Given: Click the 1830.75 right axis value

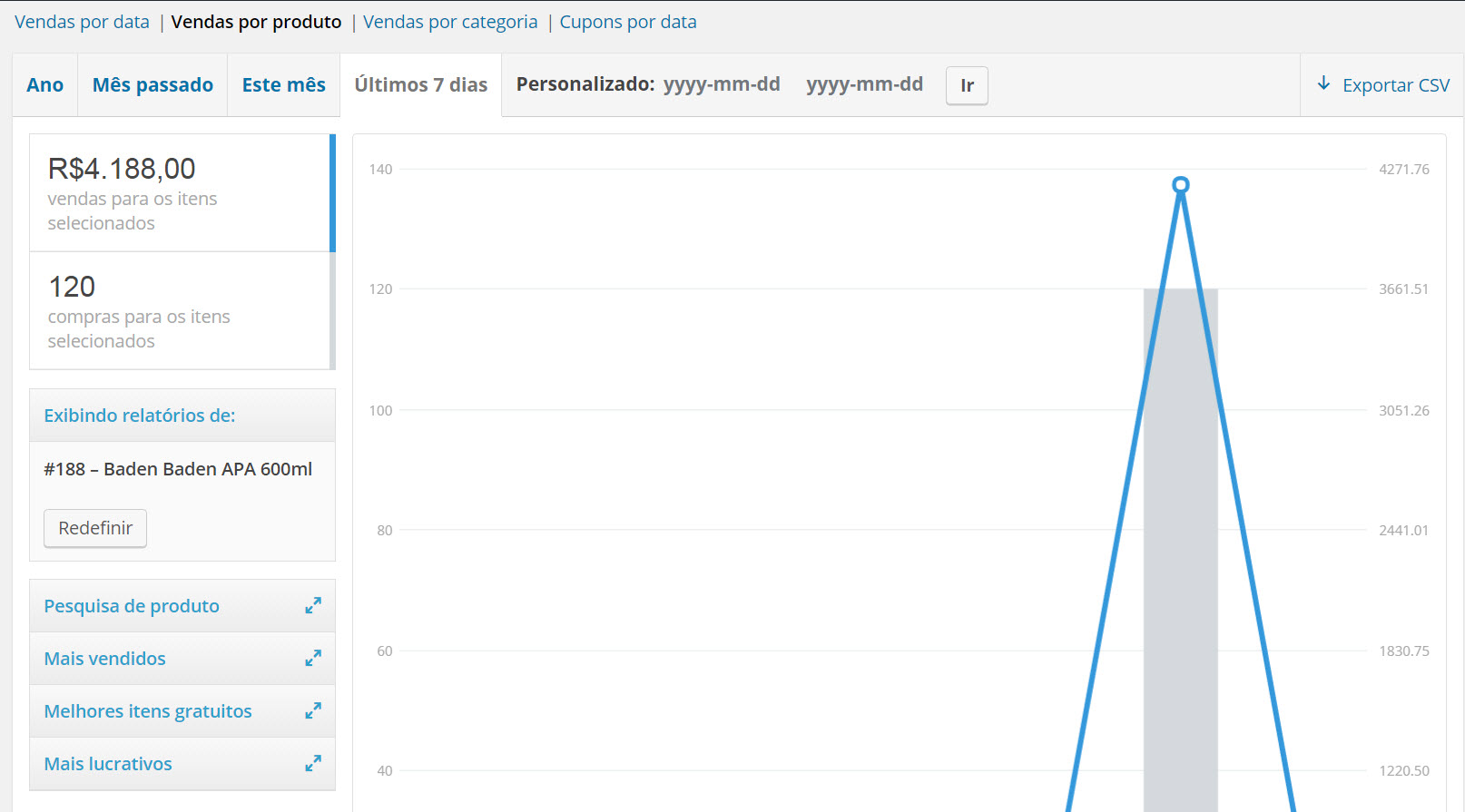Looking at the screenshot, I should (x=1403, y=651).
